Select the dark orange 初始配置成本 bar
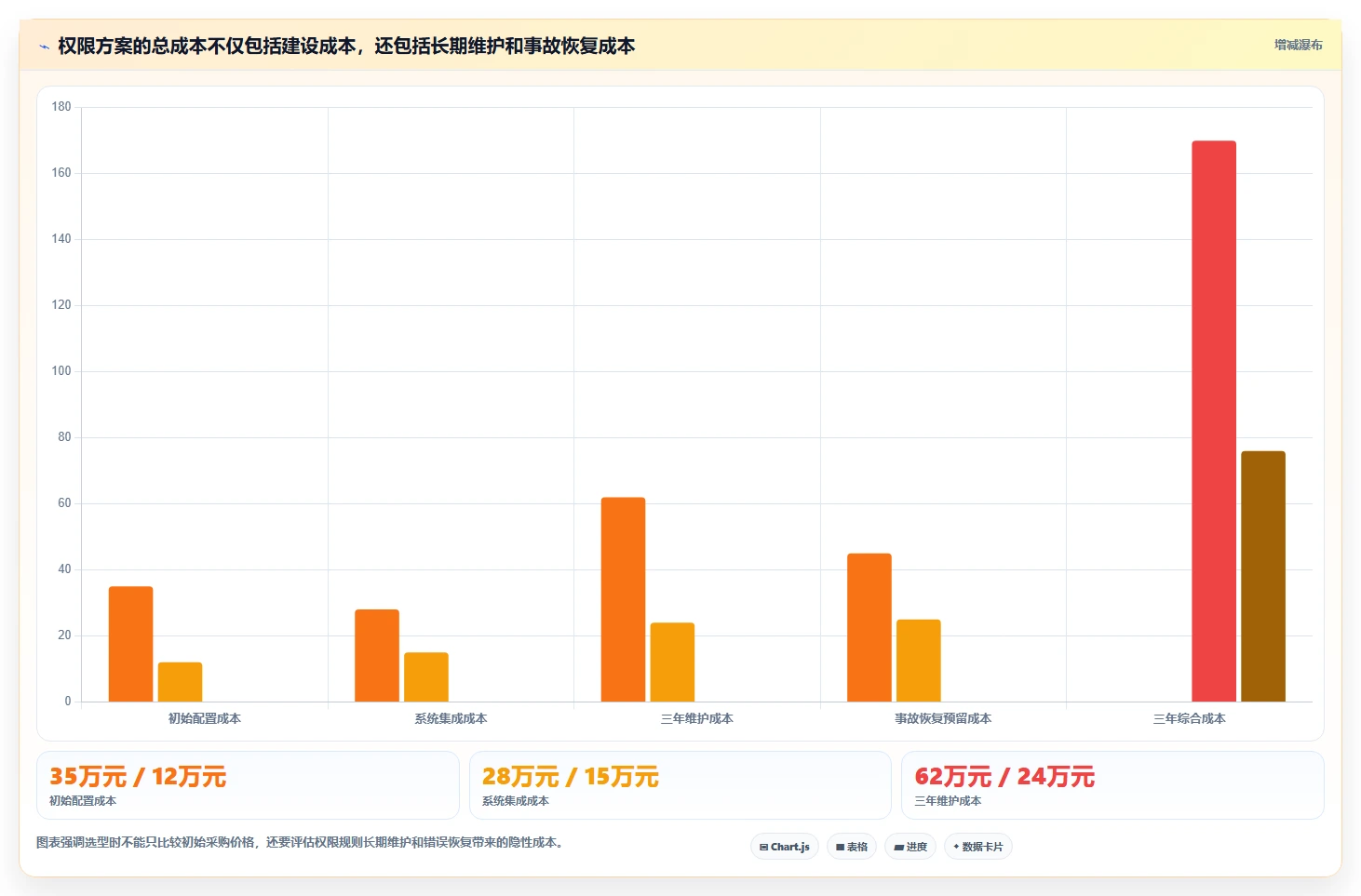The image size is (1361, 896). click(x=130, y=644)
